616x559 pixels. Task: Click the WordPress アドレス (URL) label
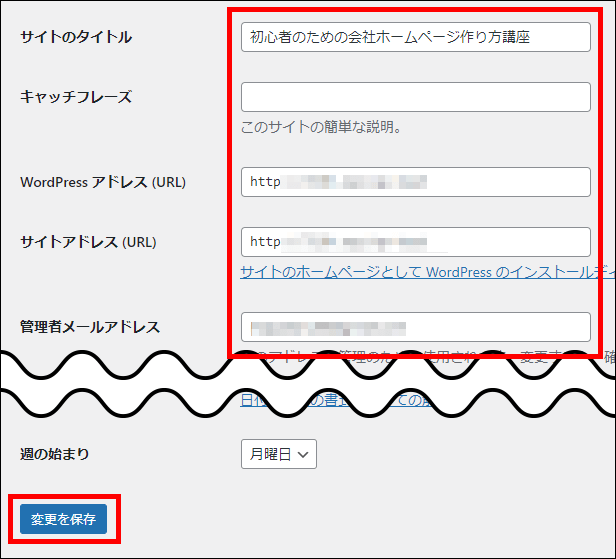103,182
